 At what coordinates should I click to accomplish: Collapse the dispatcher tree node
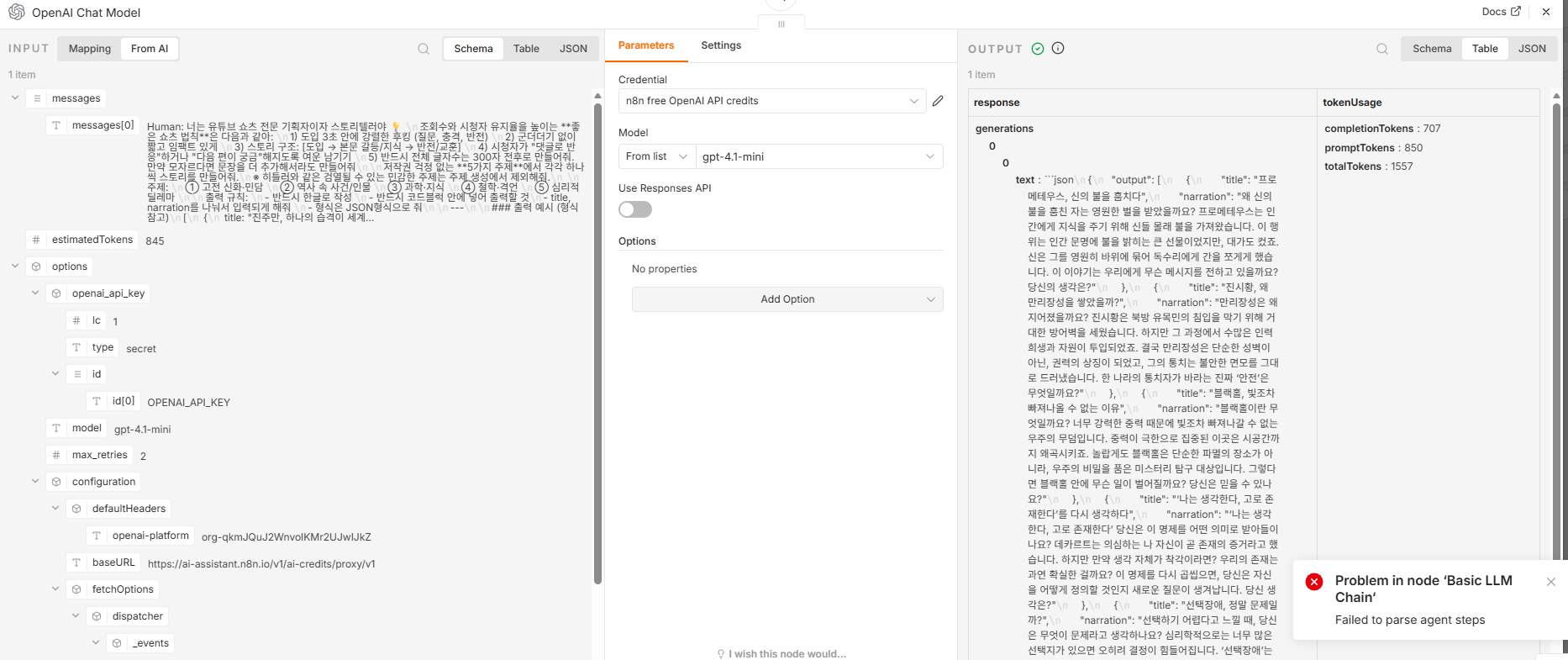76,615
